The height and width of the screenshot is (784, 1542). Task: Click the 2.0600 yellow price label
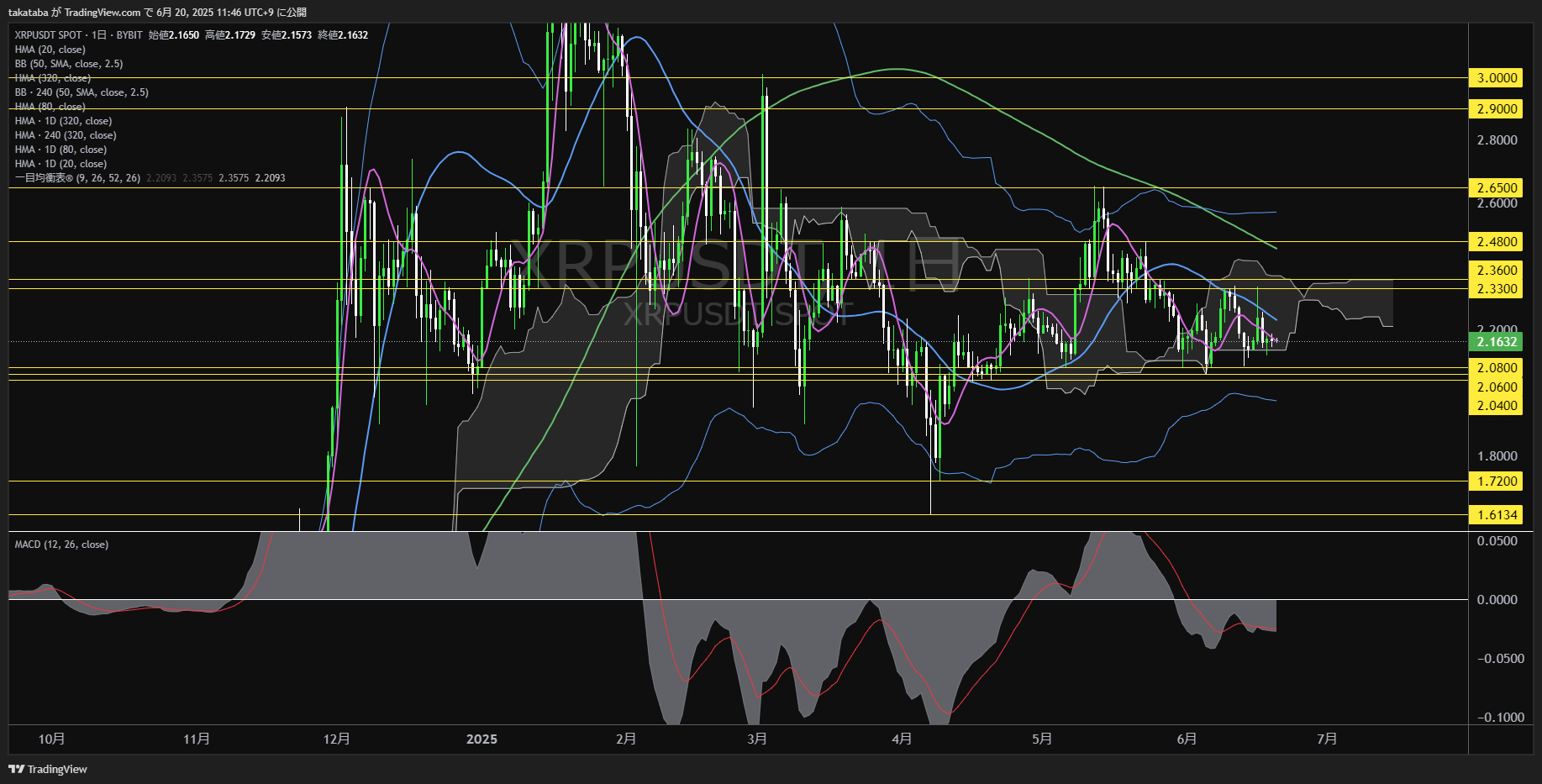coord(1497,387)
